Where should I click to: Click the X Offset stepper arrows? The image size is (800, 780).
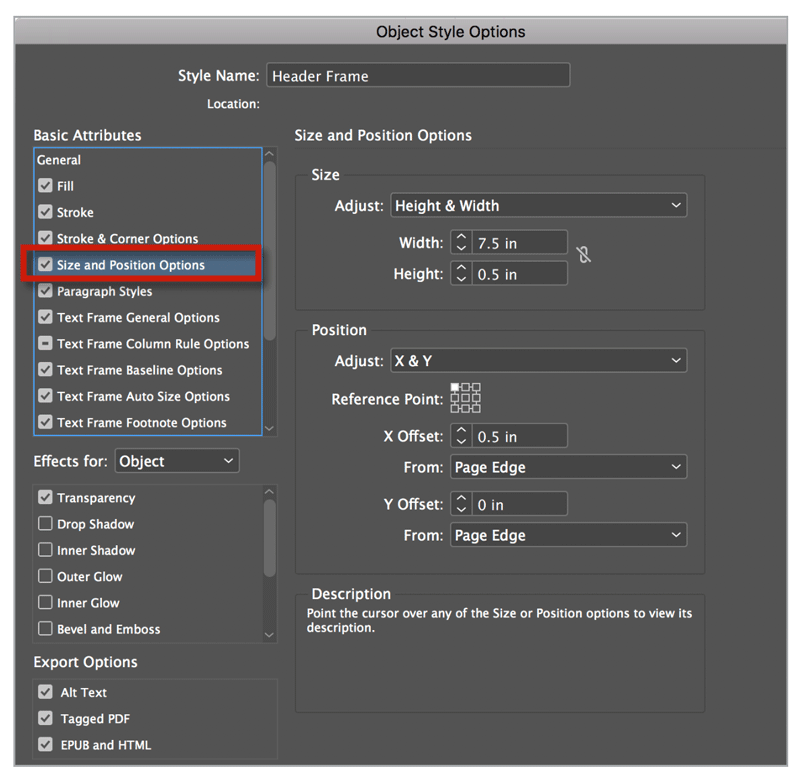(460, 436)
